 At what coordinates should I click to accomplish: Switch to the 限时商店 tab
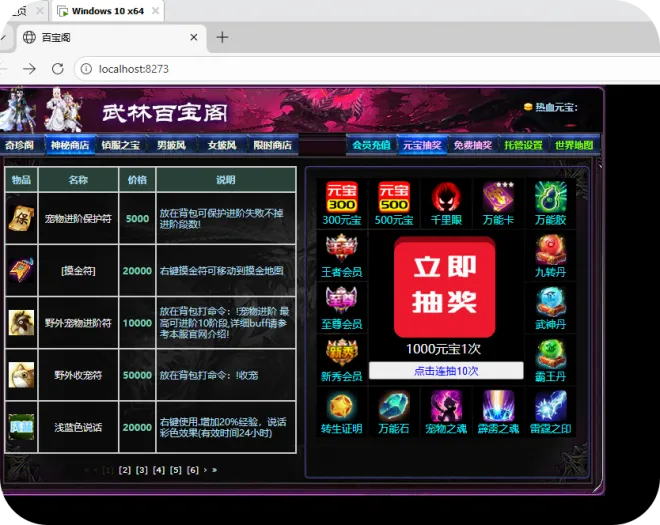coord(273,145)
